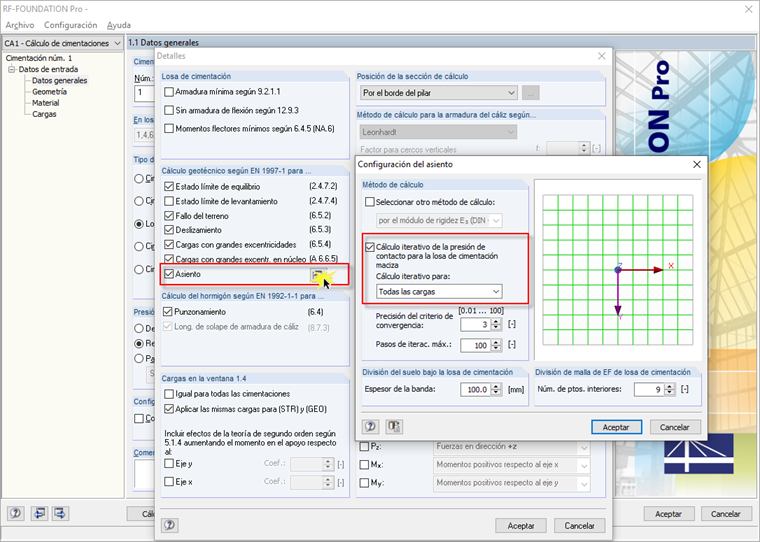760x542 pixels.
Task: Check the Mx checkbox
Action: [x=364, y=464]
